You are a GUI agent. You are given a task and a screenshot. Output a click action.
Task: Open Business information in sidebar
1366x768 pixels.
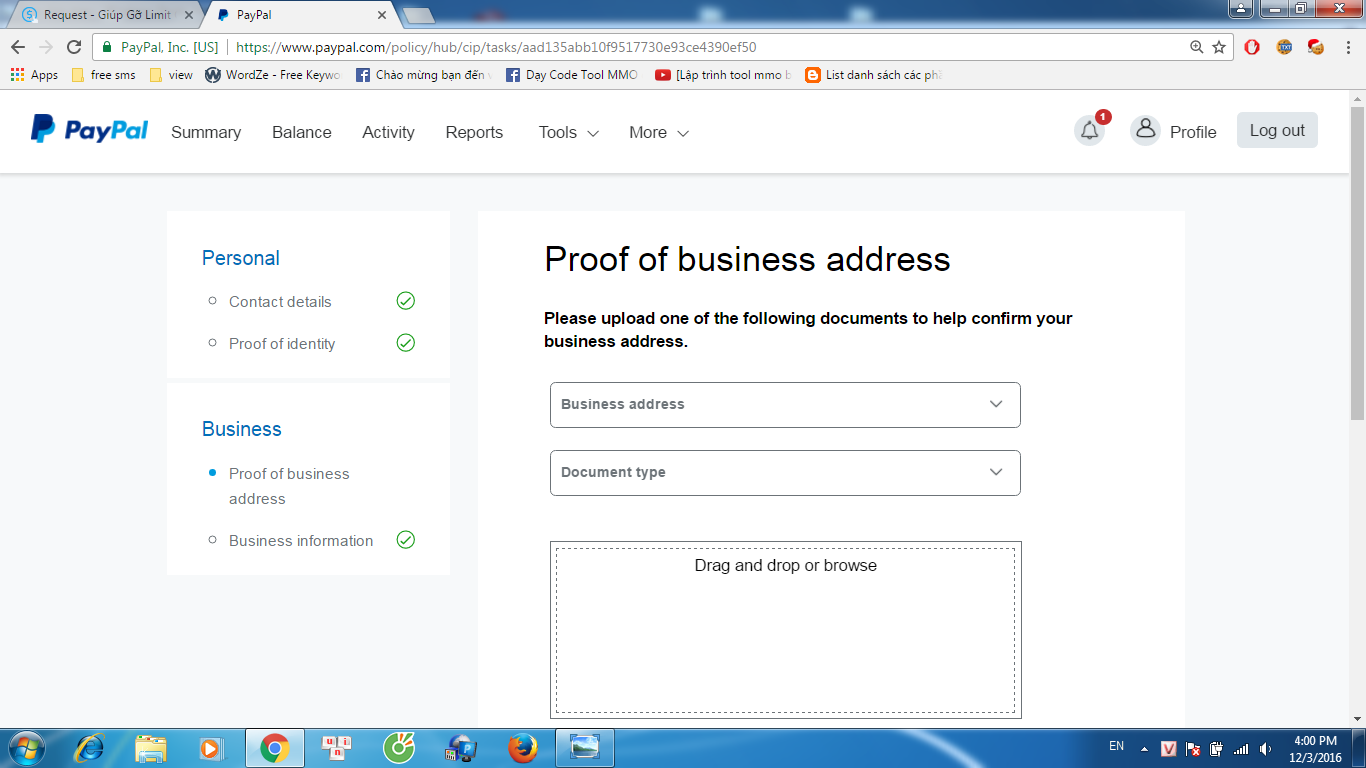(301, 540)
